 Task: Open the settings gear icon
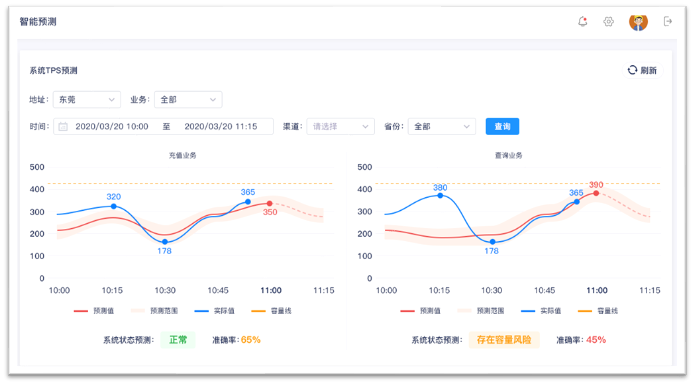click(x=609, y=21)
